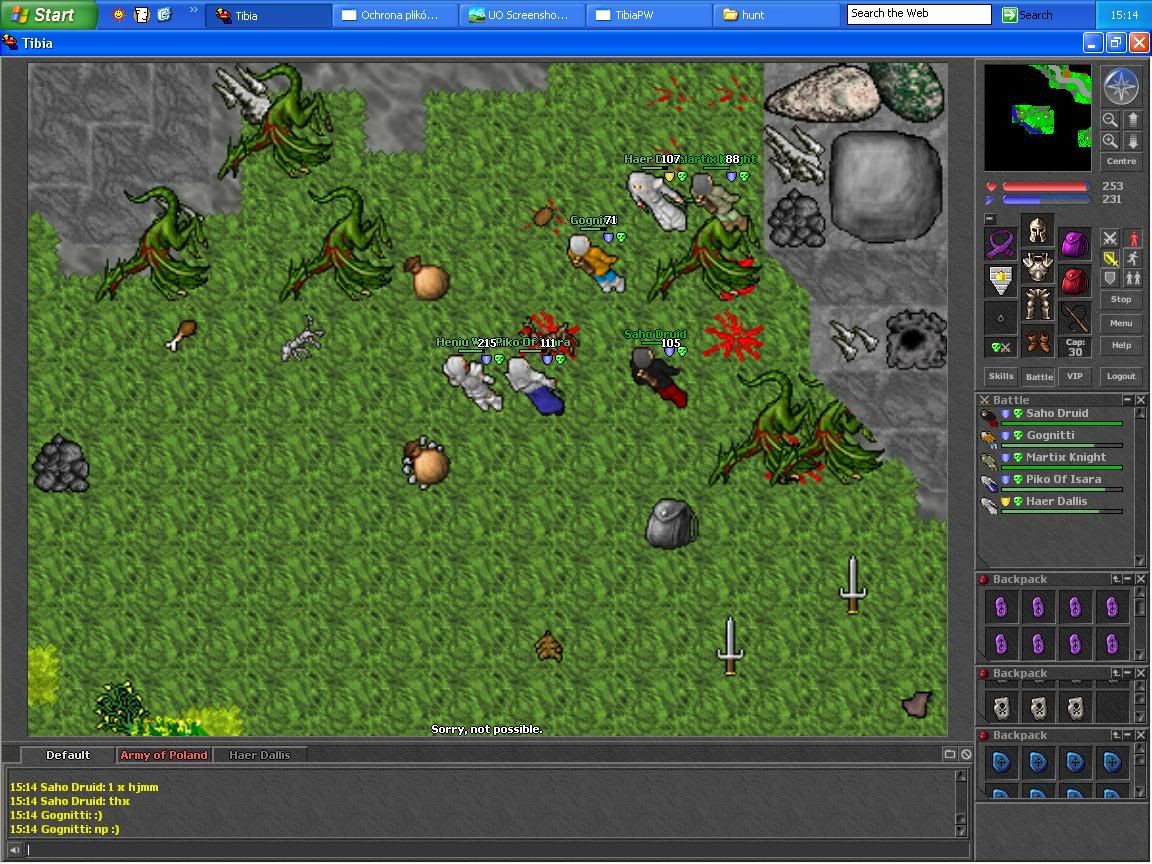Go up a level in third Backpack

[1115, 735]
